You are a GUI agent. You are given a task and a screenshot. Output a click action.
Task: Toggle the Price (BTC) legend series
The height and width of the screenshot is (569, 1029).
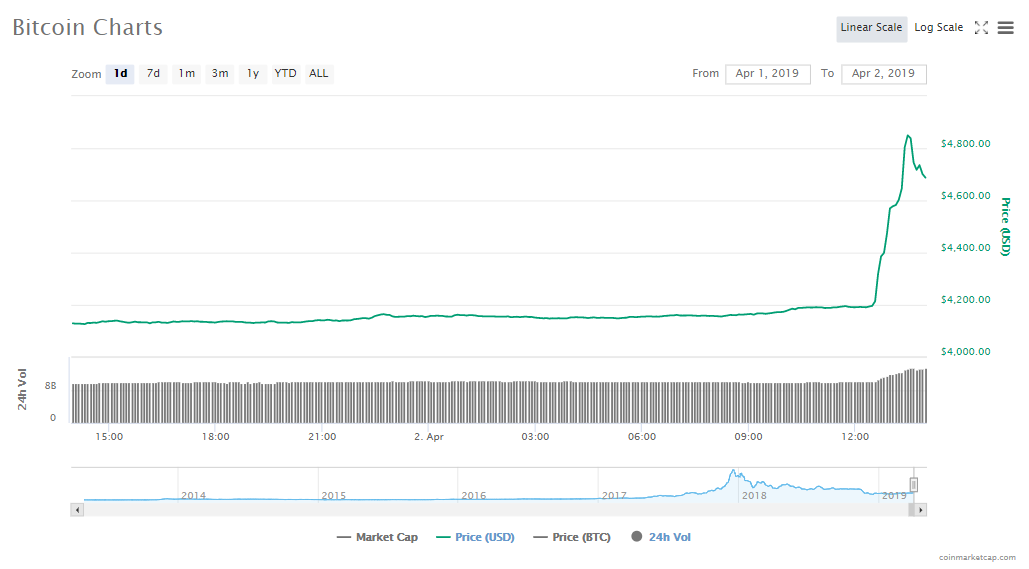[573, 537]
